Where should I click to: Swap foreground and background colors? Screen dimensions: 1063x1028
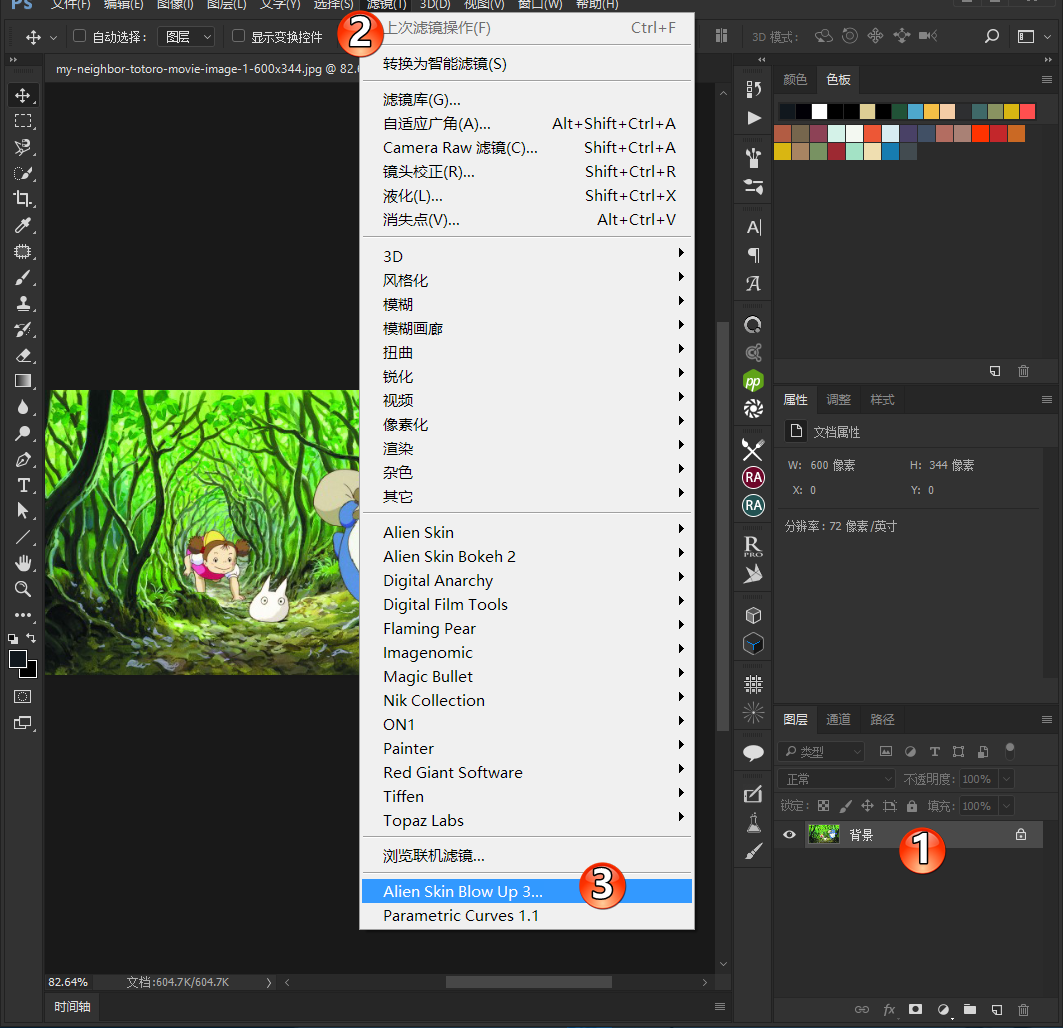[x=31, y=637]
